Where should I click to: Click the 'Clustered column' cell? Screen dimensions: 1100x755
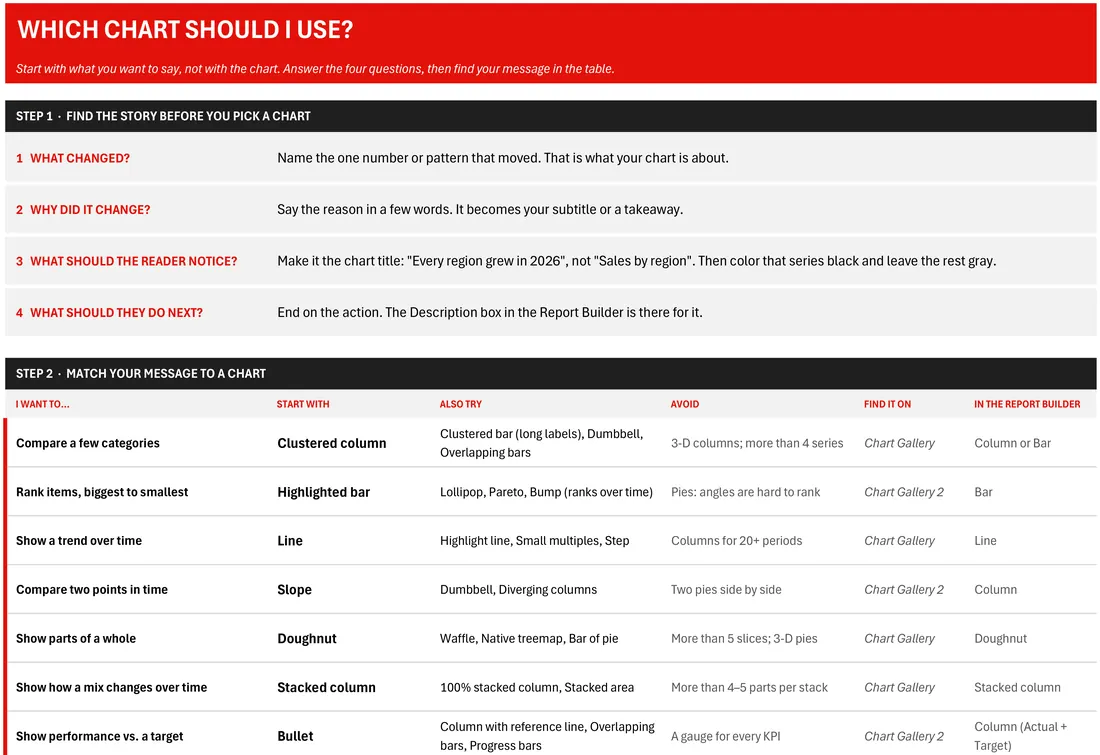point(332,443)
